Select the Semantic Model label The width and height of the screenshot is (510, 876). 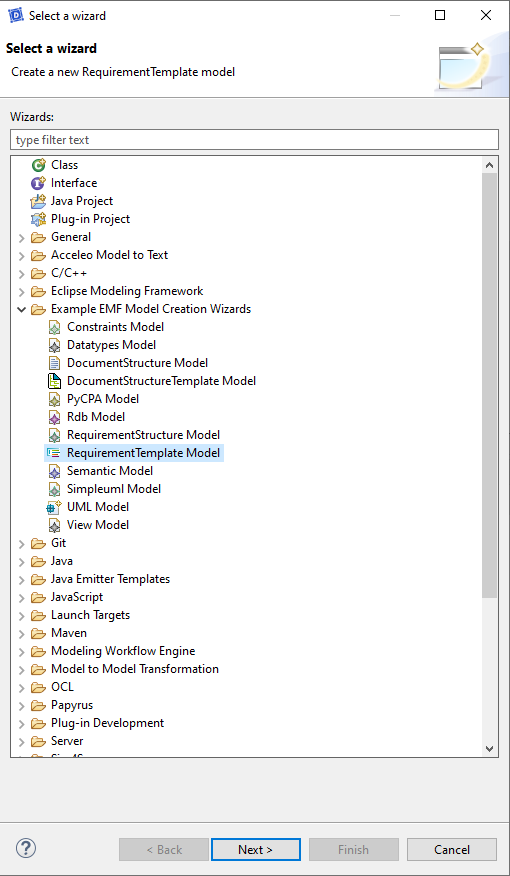coord(110,471)
